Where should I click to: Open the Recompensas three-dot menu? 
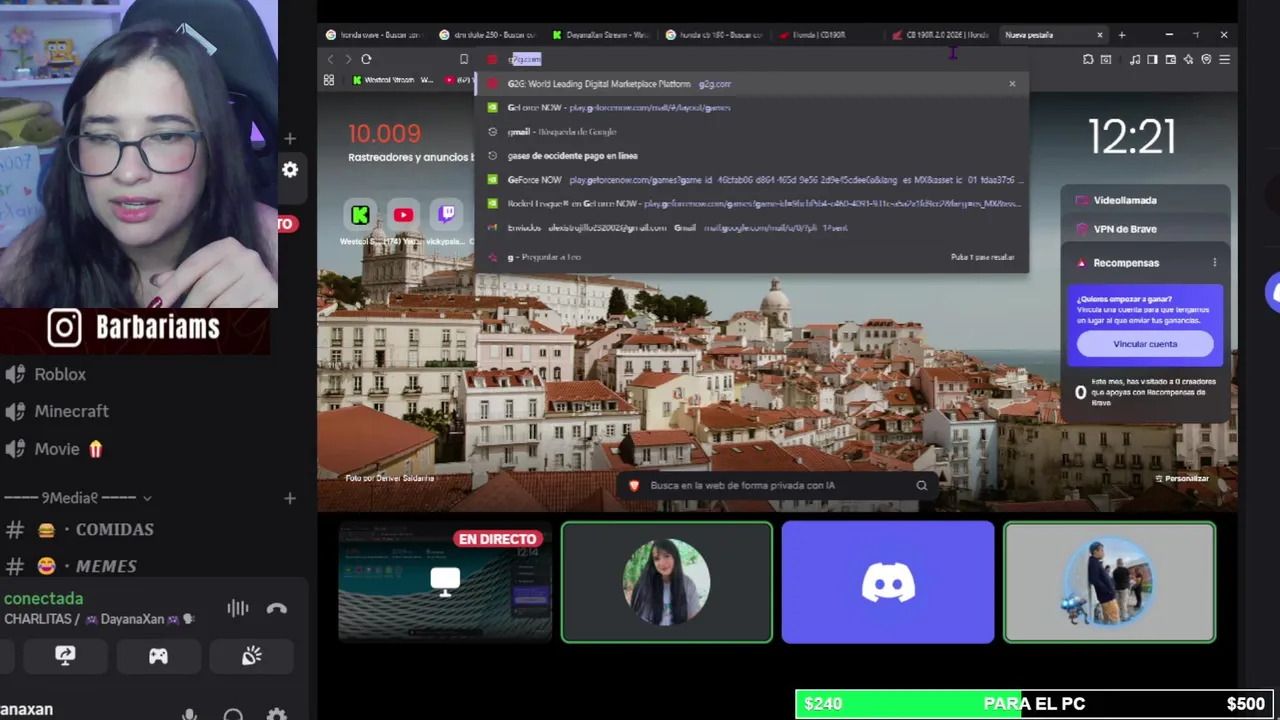1214,263
